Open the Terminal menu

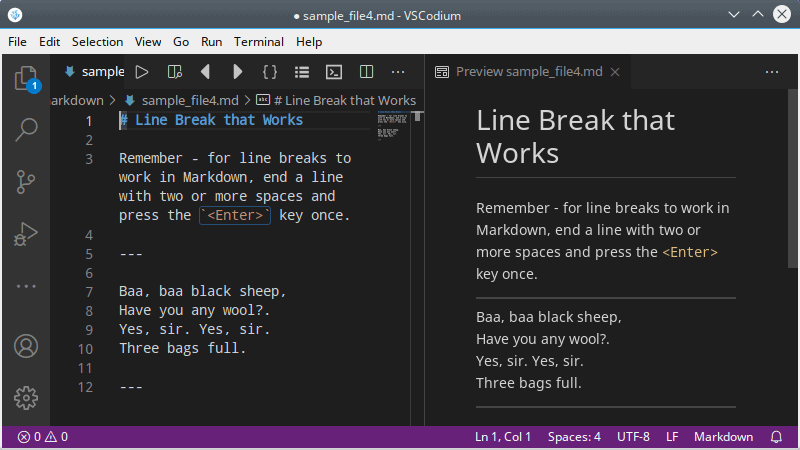[259, 42]
